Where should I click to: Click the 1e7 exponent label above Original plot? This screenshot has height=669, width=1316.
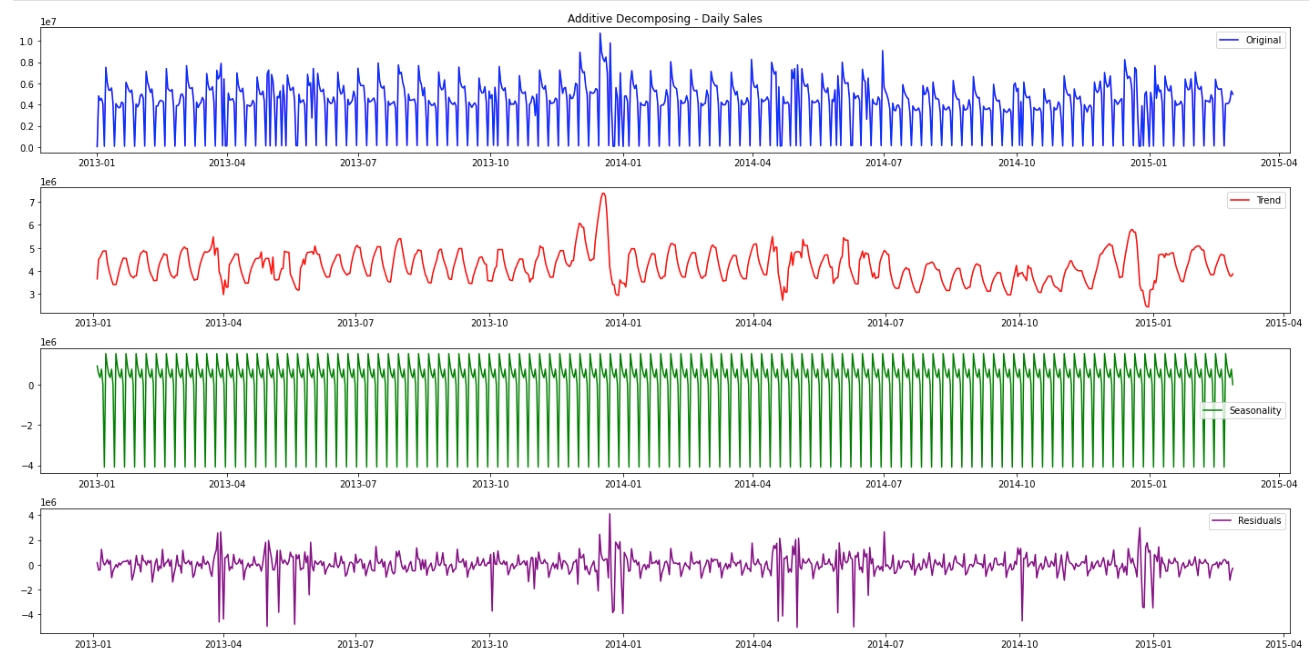tap(48, 22)
